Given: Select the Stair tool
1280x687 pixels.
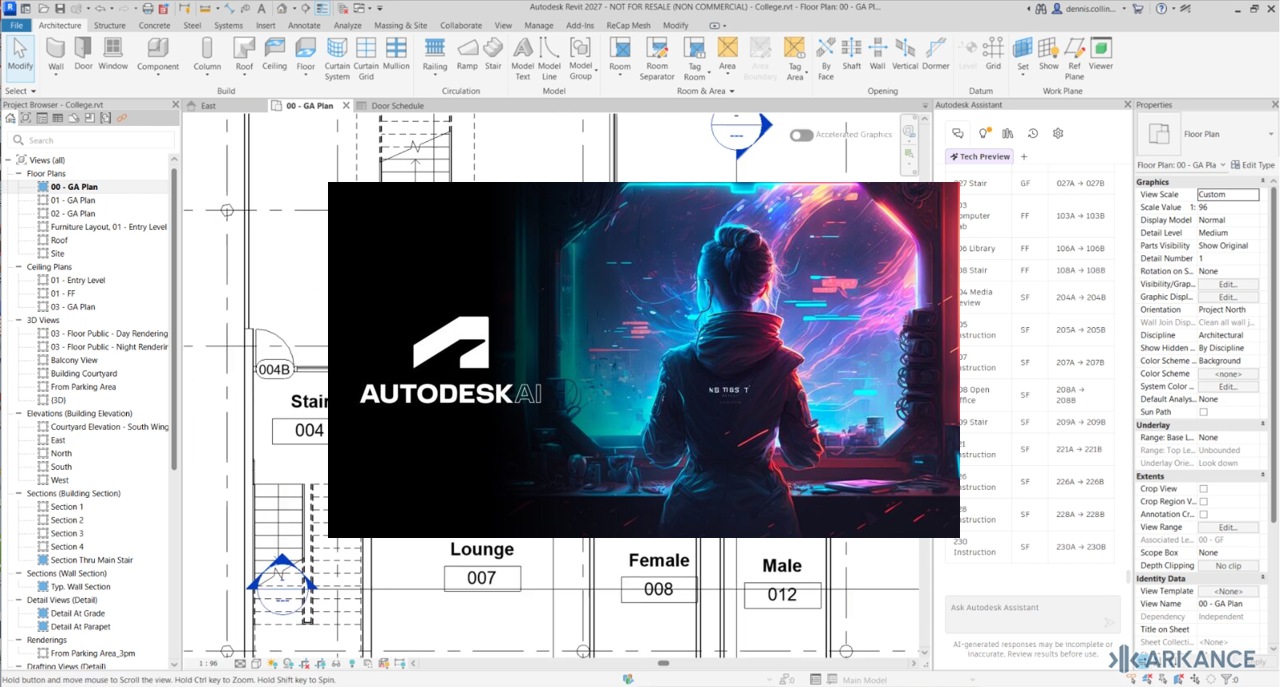Looking at the screenshot, I should point(493,54).
